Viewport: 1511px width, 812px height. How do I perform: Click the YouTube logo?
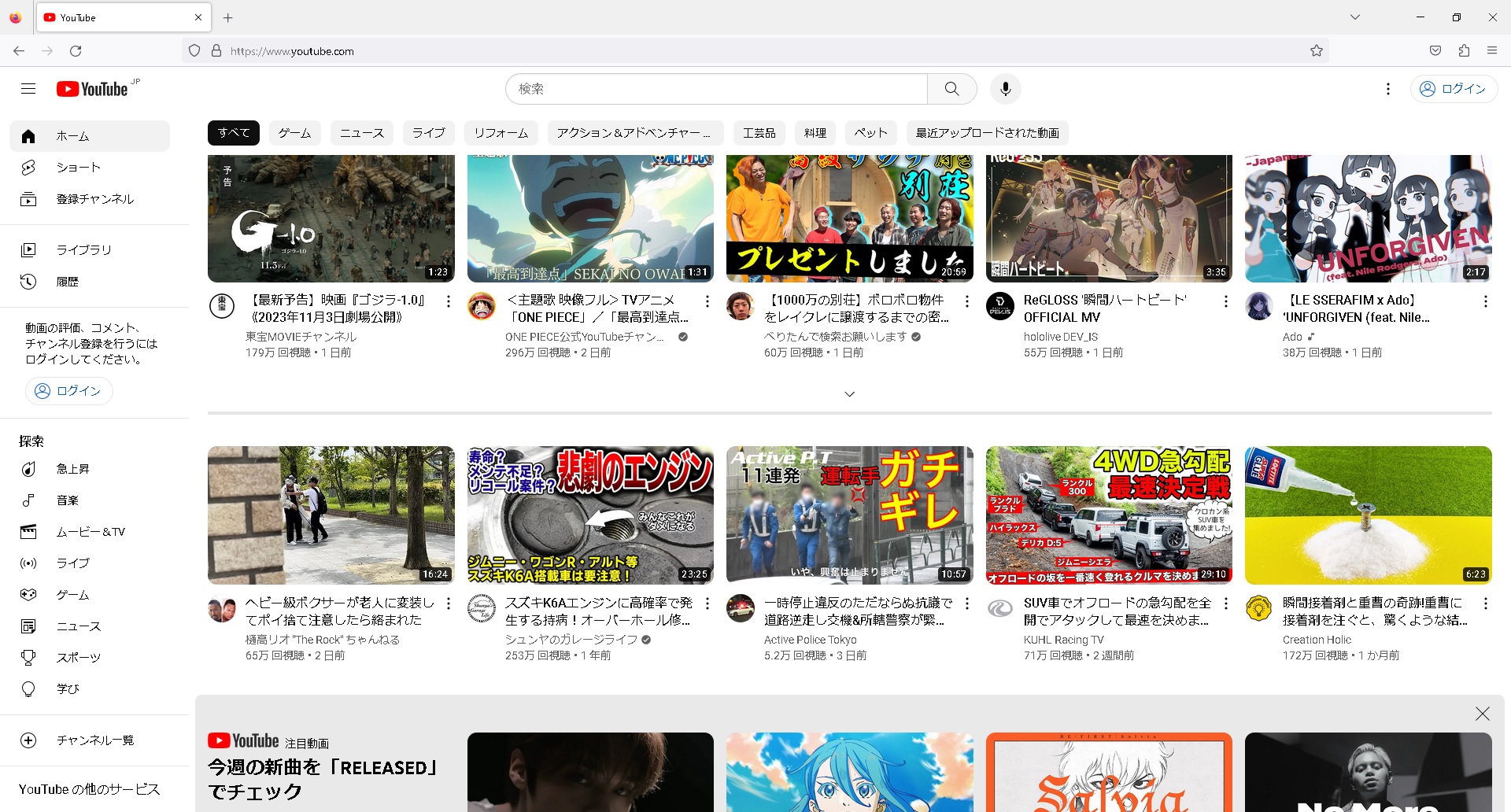click(93, 89)
